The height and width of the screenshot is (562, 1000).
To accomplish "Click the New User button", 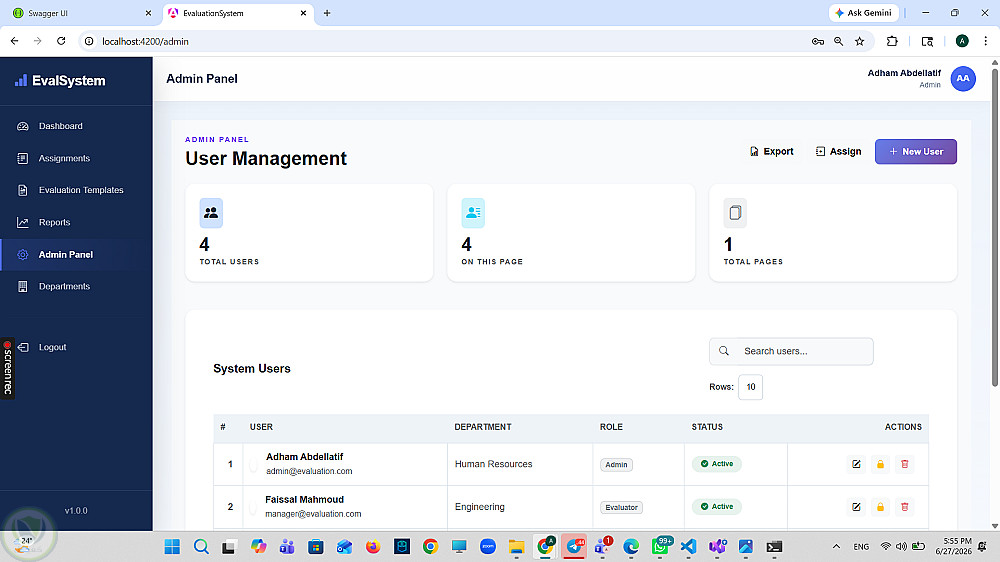I will point(915,152).
